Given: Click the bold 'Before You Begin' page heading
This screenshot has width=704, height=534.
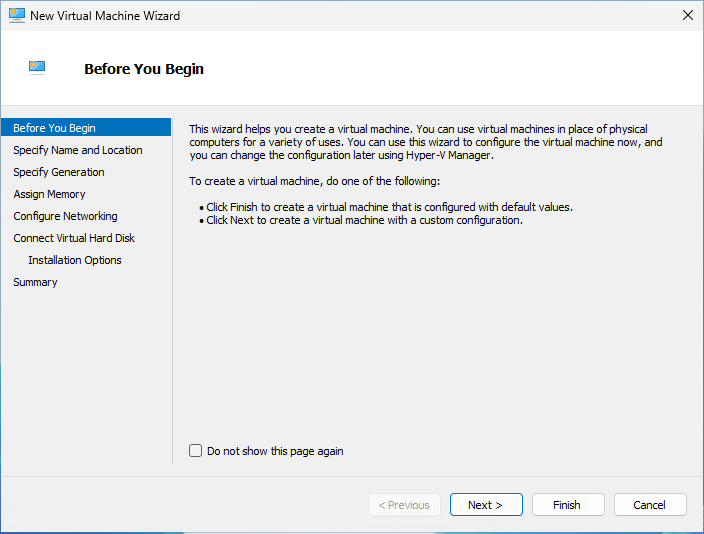Looking at the screenshot, I should tap(144, 69).
